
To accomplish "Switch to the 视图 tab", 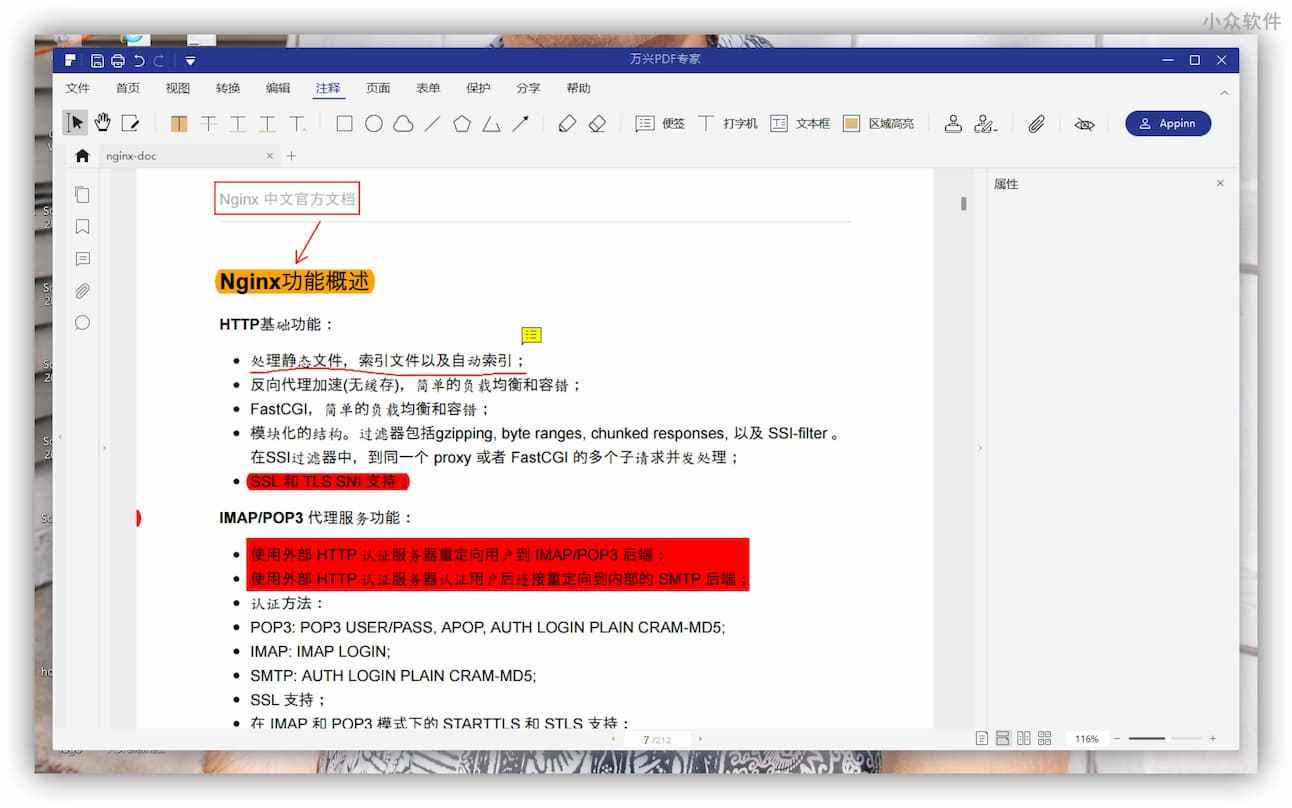I will point(178,88).
